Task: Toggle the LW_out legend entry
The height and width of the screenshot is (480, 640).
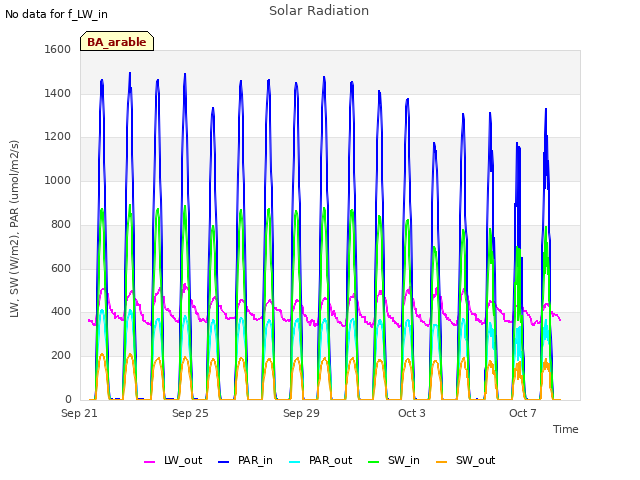Action: click(173, 460)
